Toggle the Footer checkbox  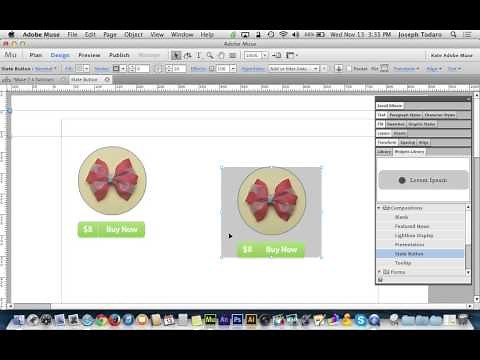pos(349,69)
